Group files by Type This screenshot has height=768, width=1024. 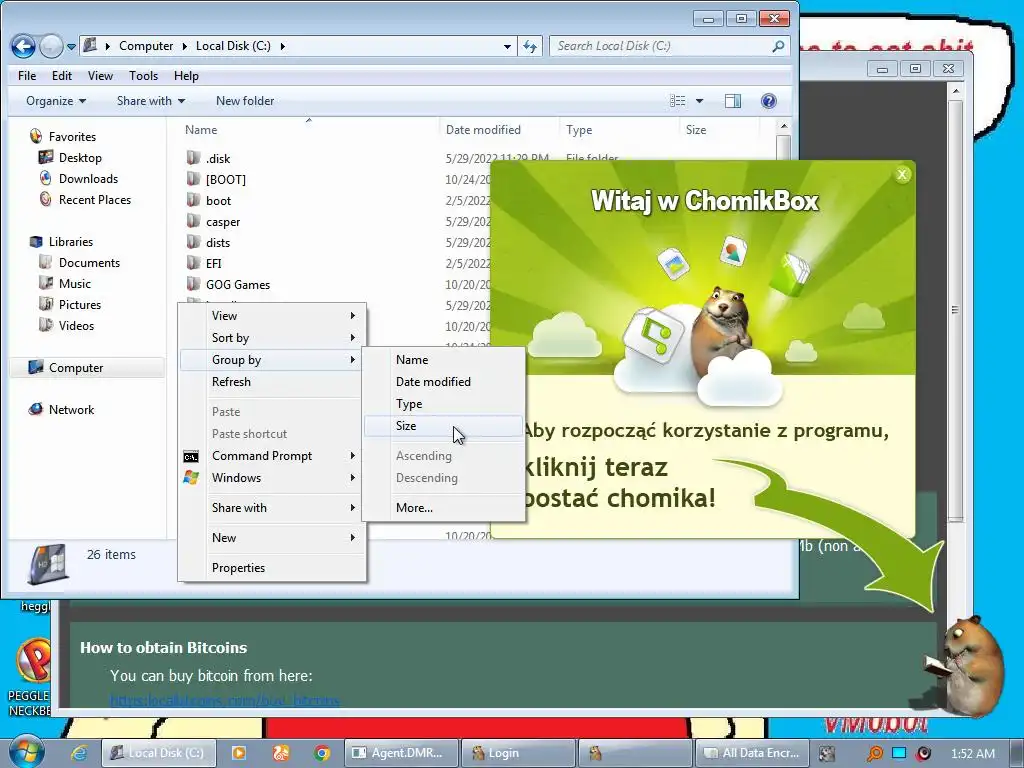pos(443,404)
